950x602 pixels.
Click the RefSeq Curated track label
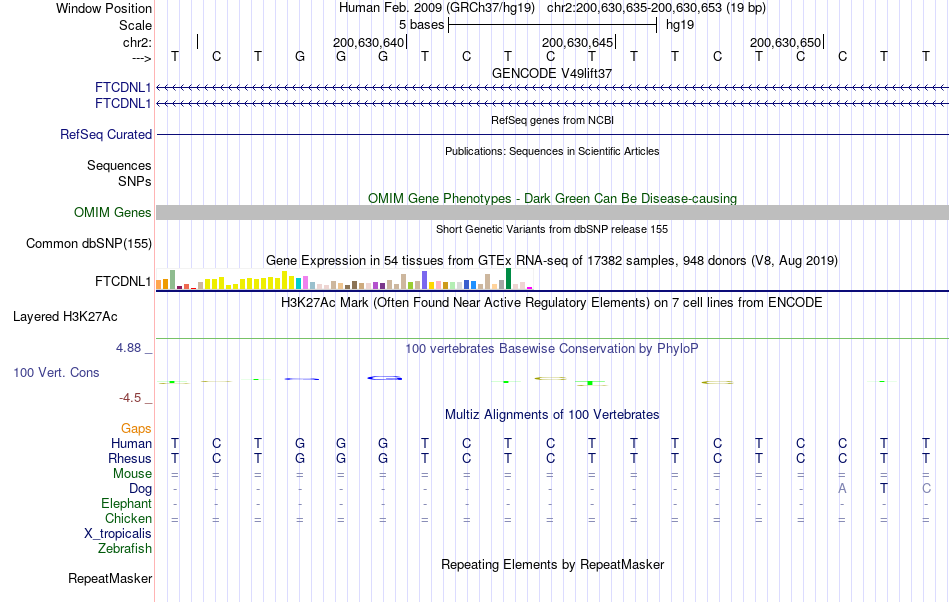[105, 134]
